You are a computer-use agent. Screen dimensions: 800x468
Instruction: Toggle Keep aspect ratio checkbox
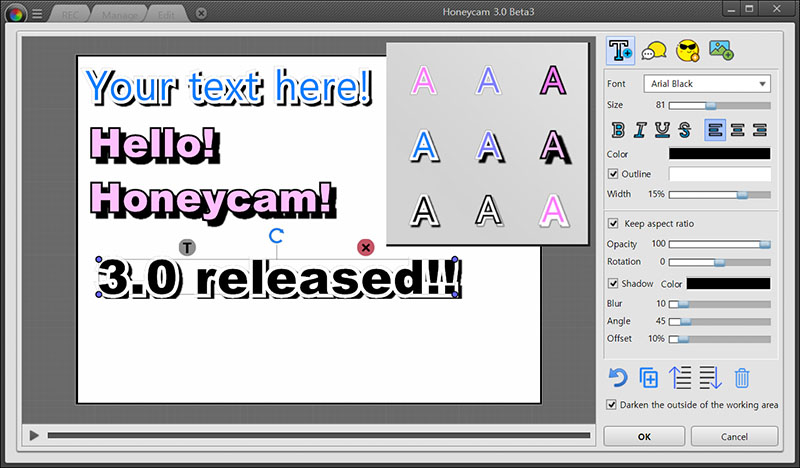tap(613, 224)
